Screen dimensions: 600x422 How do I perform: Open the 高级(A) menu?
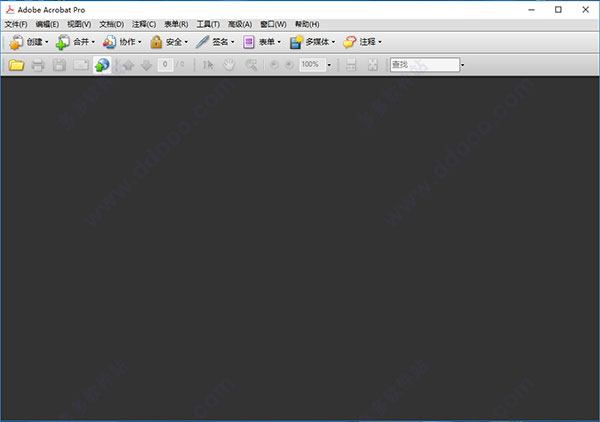pyautogui.click(x=240, y=24)
